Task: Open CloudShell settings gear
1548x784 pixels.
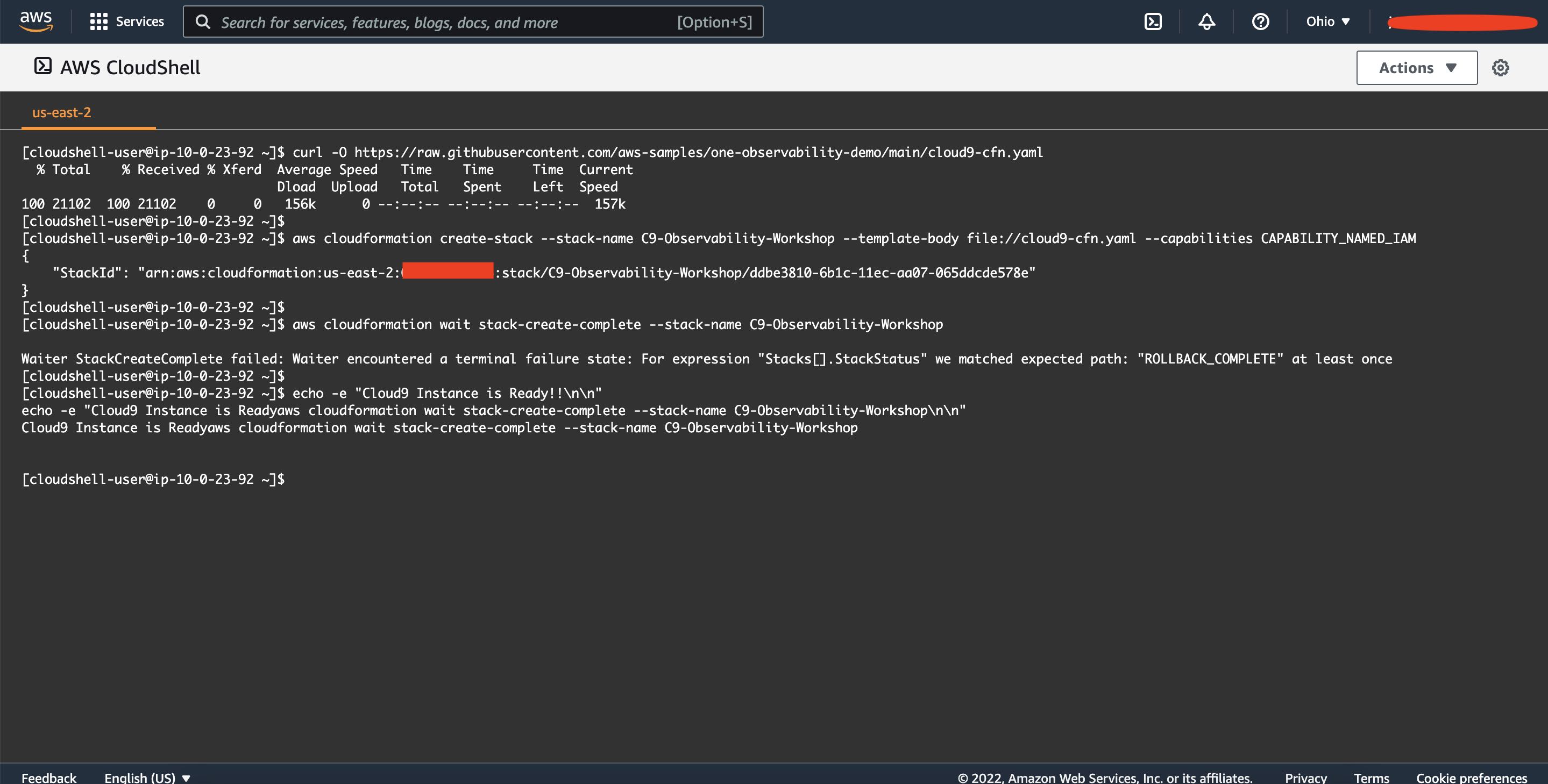Action: point(1500,68)
